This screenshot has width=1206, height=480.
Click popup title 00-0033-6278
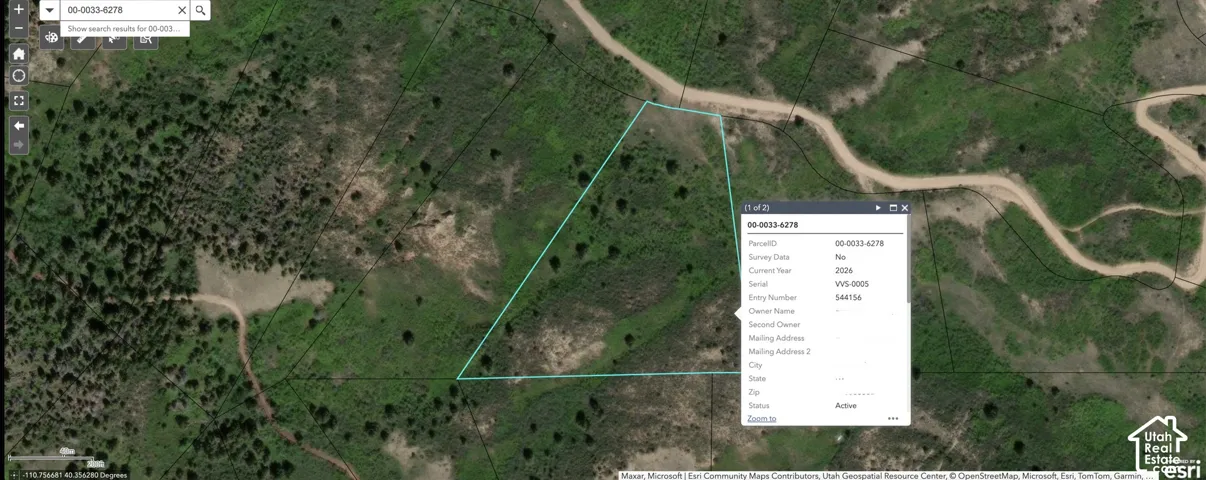(773, 225)
